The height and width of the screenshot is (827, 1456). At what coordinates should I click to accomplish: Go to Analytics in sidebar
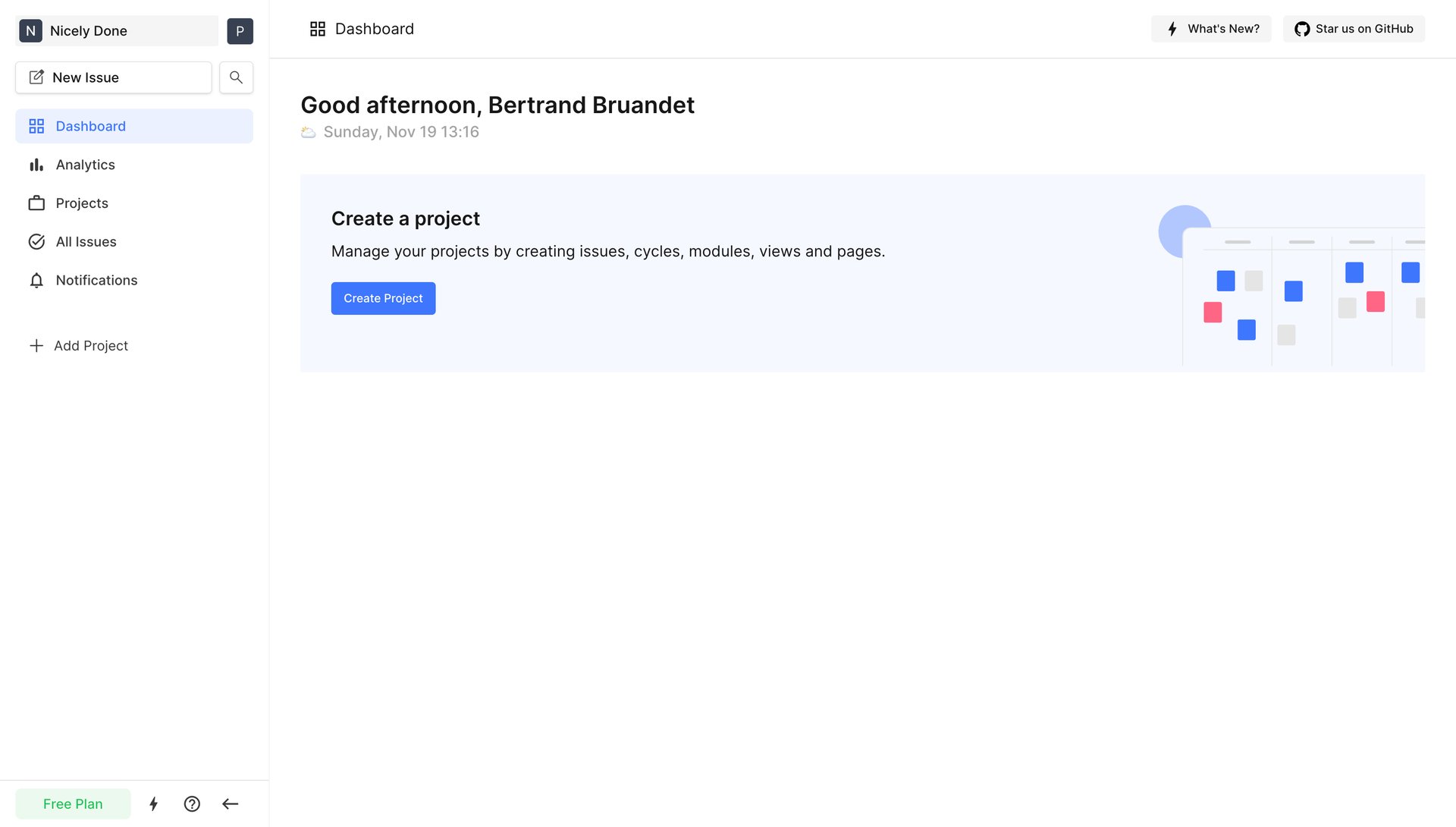click(85, 165)
